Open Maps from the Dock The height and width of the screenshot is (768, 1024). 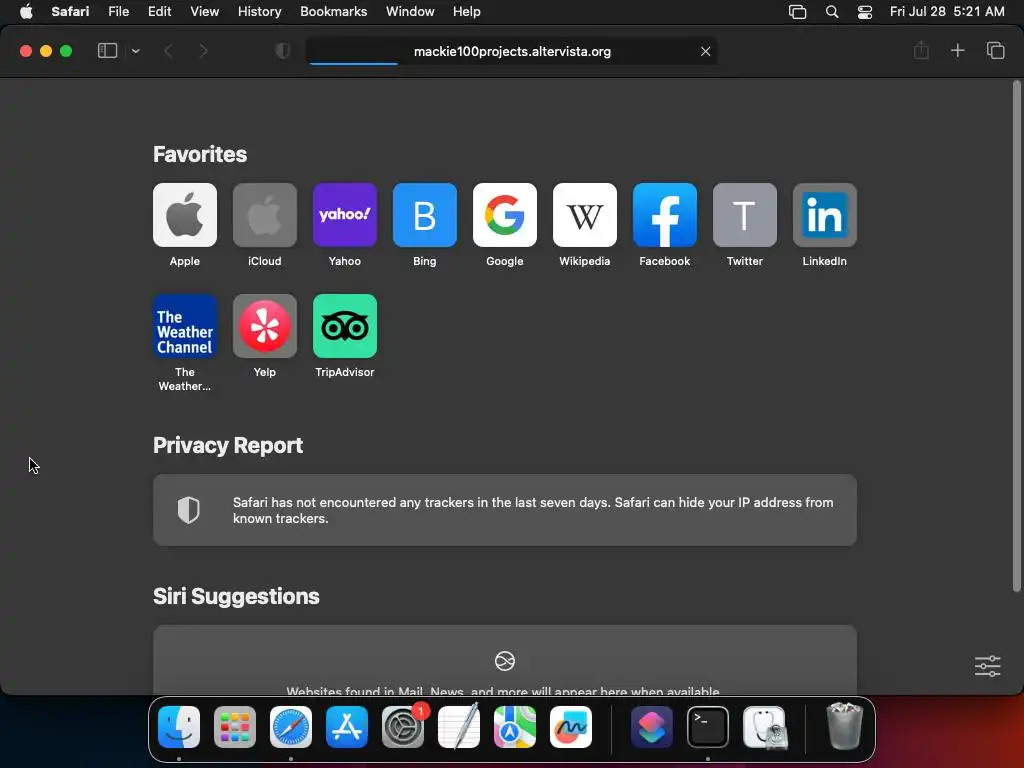pos(515,727)
